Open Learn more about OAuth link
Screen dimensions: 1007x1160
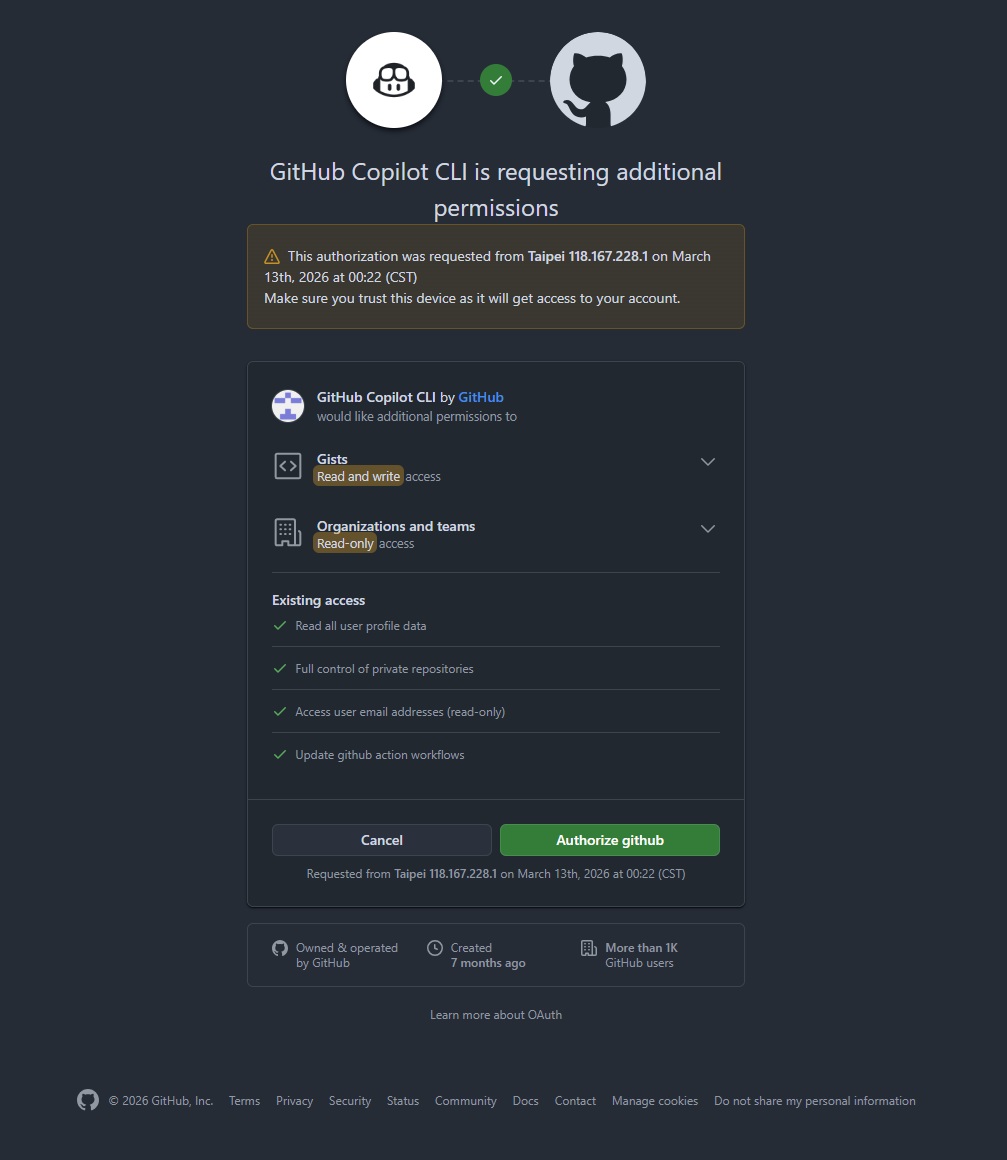pos(496,1015)
